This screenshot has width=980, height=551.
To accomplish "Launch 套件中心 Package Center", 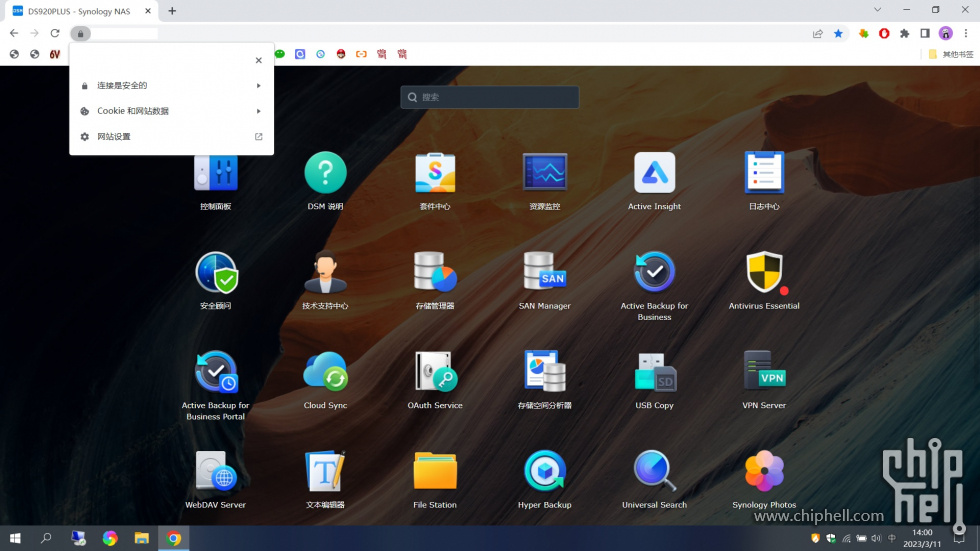I will [x=435, y=172].
